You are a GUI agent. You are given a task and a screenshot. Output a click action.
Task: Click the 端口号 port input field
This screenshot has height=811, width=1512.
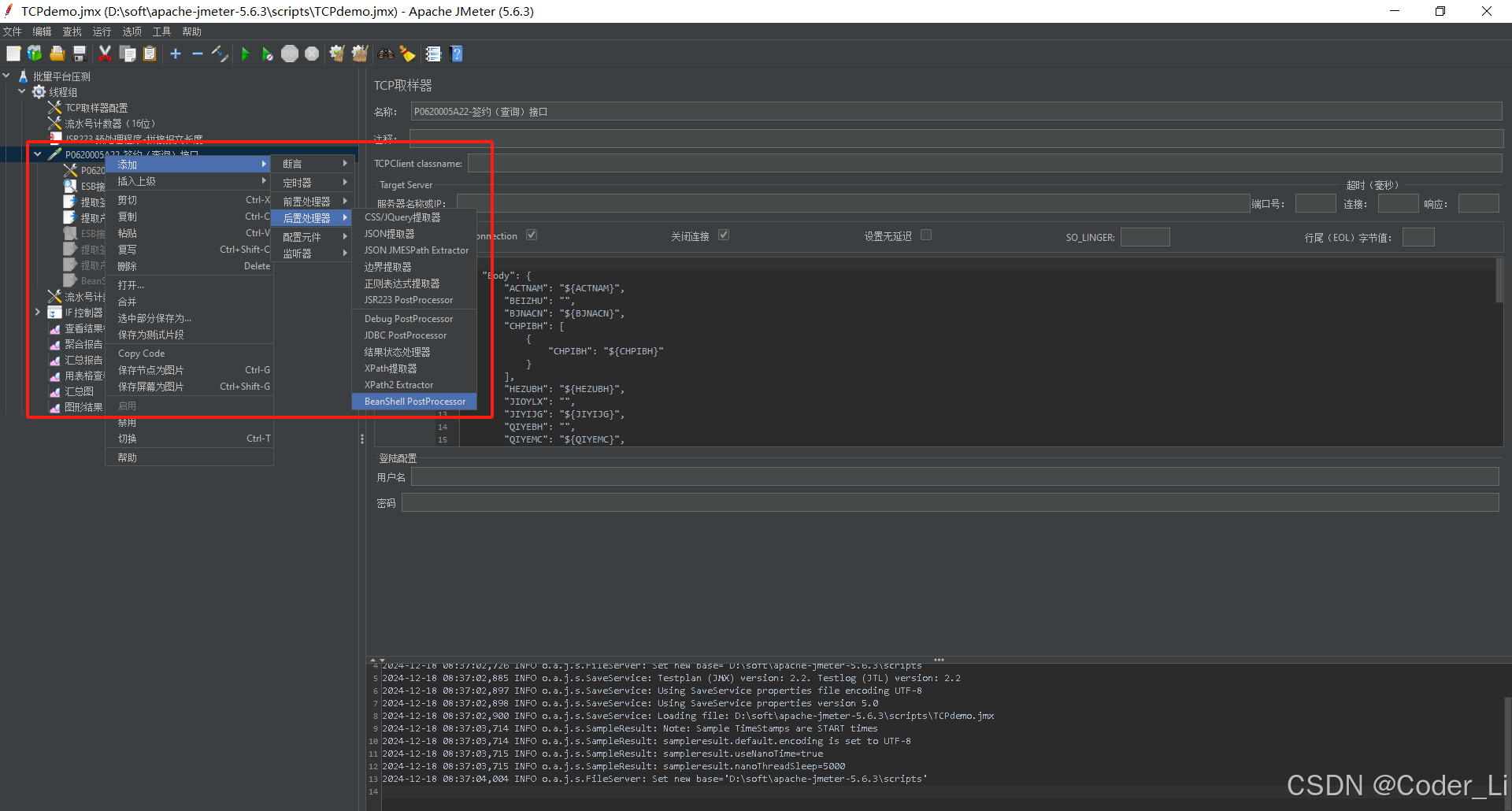1315,204
